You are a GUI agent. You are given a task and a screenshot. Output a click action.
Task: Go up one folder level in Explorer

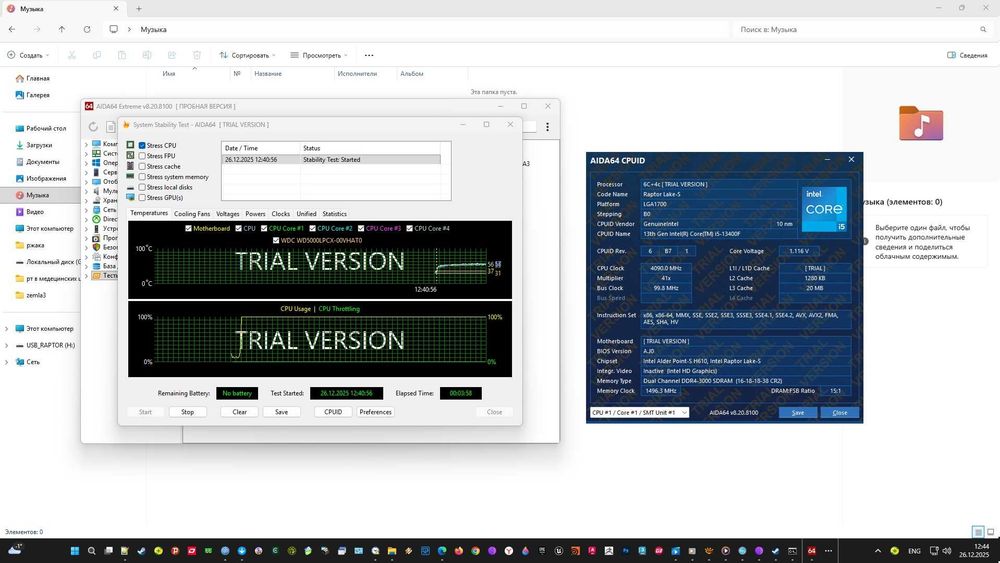[62, 29]
